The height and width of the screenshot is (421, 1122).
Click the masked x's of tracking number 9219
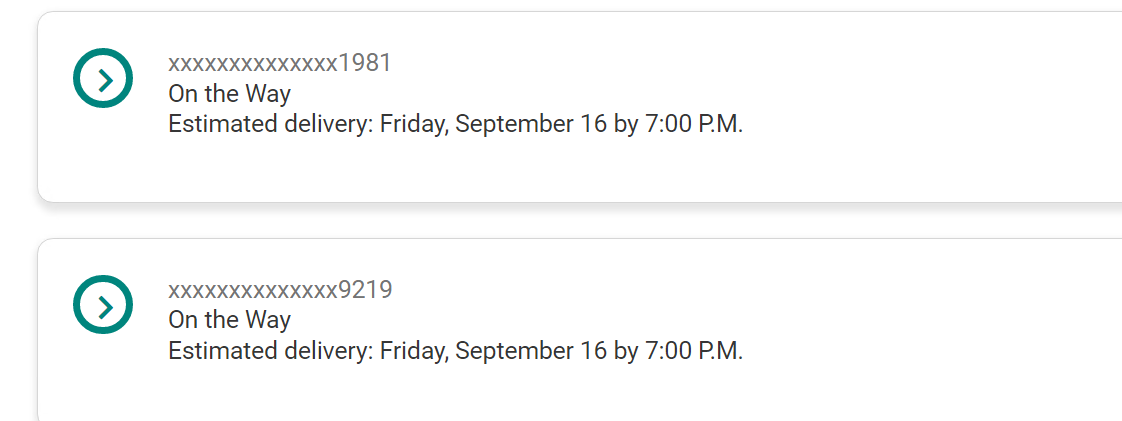pos(253,291)
